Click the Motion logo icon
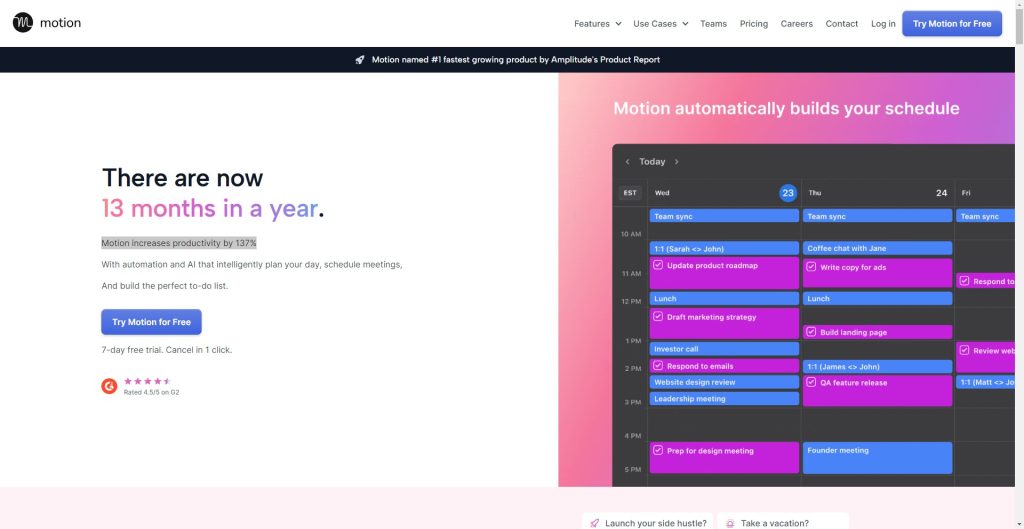1024x529 pixels. (x=23, y=23)
